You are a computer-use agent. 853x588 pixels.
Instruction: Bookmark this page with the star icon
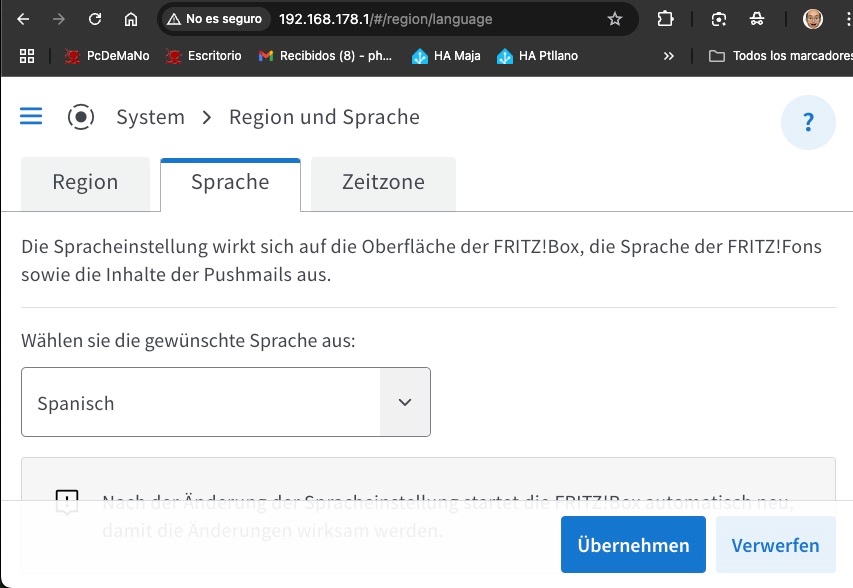tap(615, 19)
